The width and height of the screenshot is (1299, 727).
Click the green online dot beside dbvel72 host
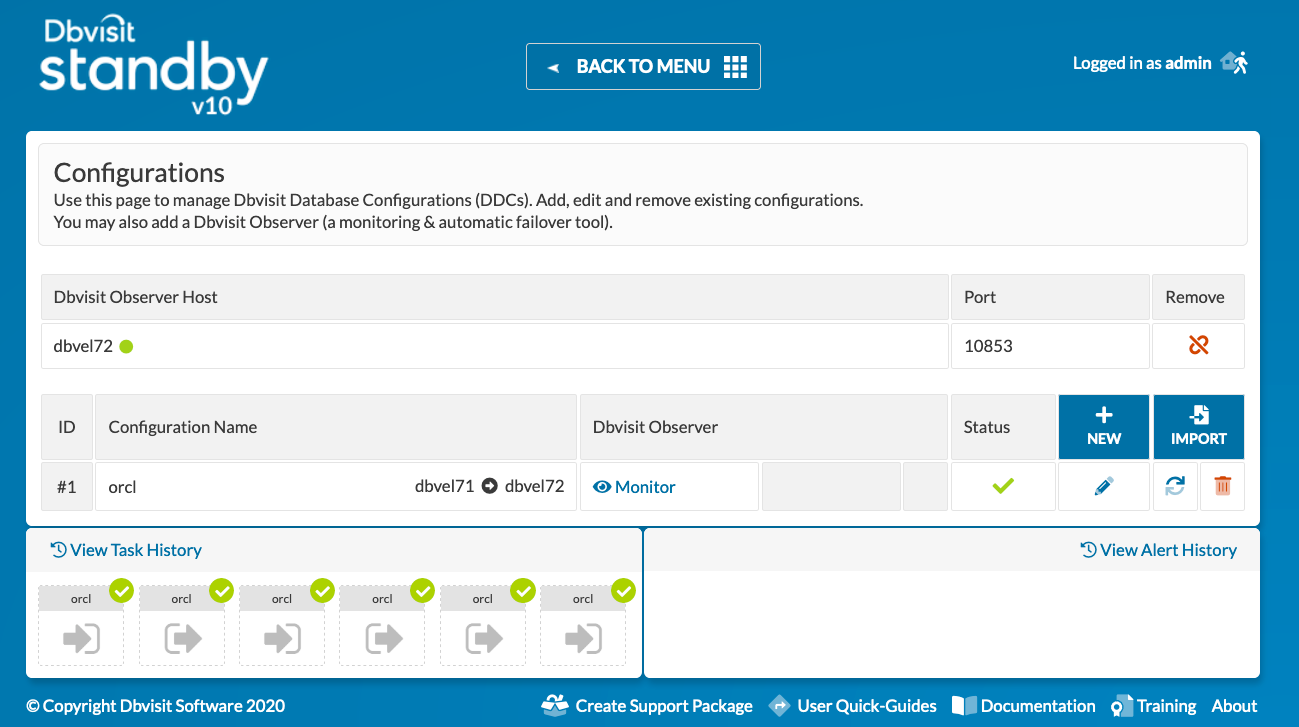126,346
